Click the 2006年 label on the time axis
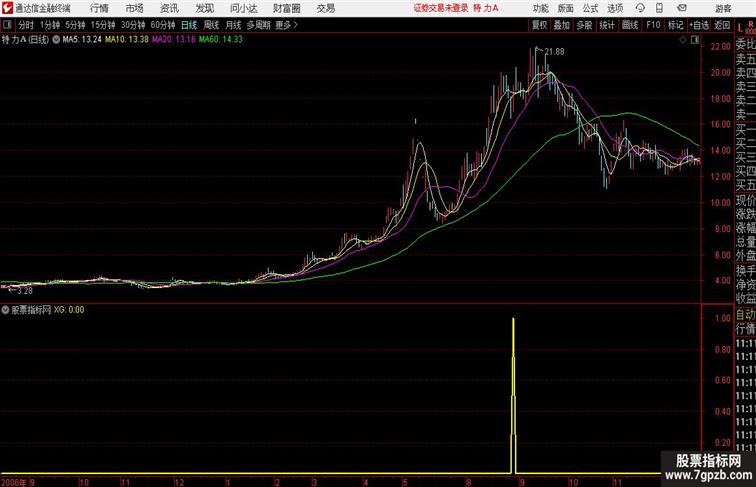The width and height of the screenshot is (756, 487). [14, 482]
